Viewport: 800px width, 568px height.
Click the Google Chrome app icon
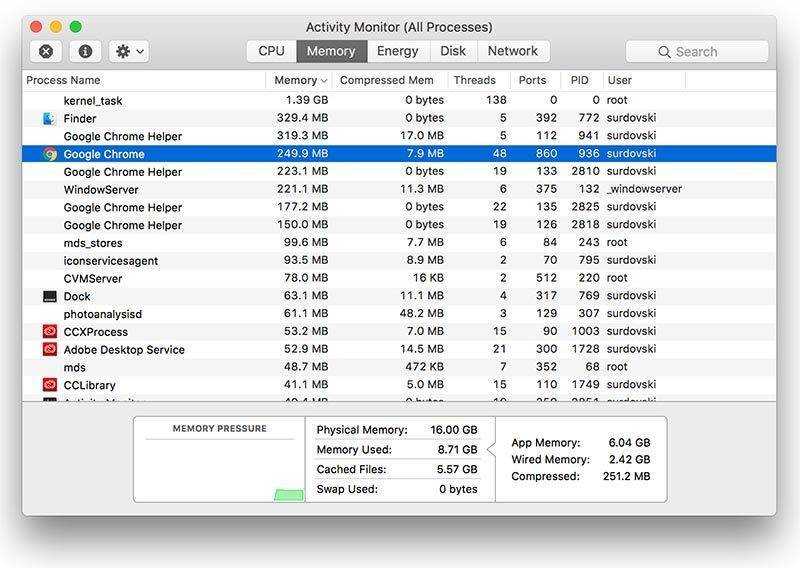point(49,154)
